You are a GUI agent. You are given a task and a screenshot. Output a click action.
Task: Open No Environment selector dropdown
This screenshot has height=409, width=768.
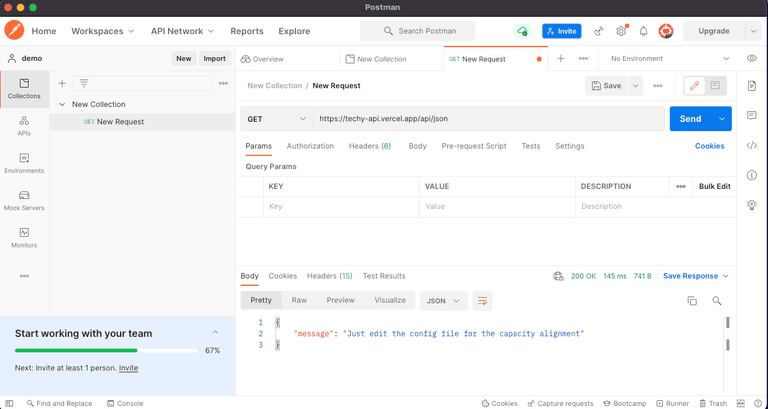coord(670,58)
